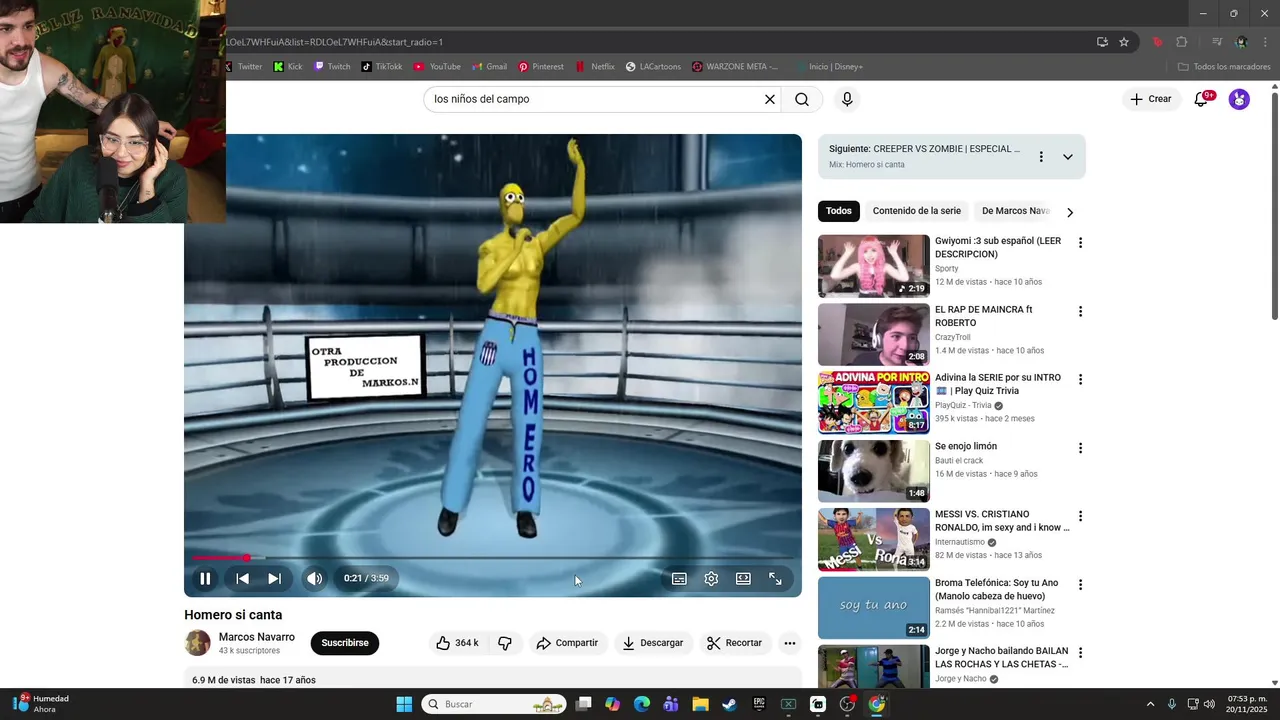Open the YouTube account avatar menu
This screenshot has width=1280, height=720.
[1239, 99]
